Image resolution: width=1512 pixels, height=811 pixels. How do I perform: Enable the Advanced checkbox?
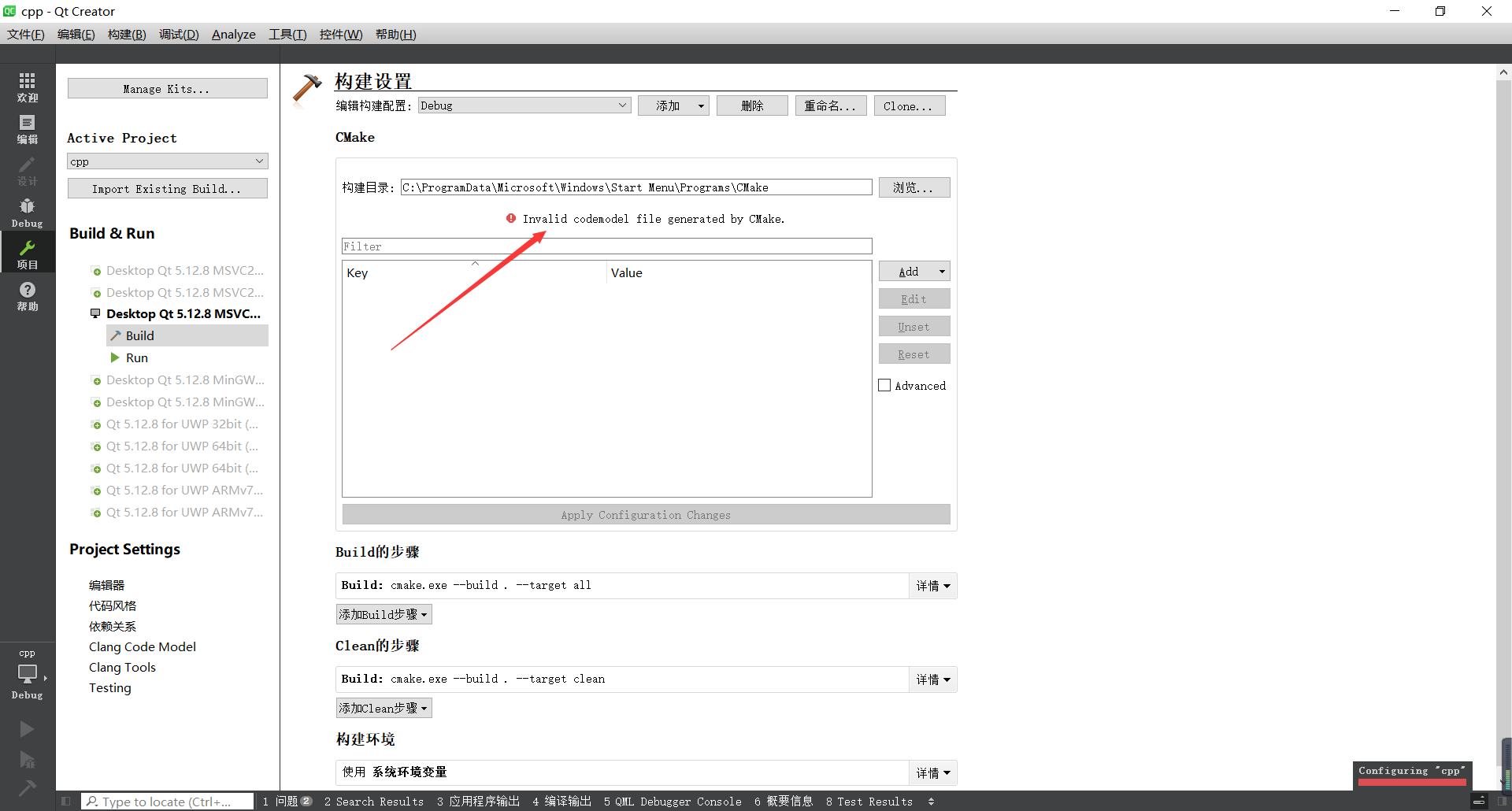tap(884, 386)
